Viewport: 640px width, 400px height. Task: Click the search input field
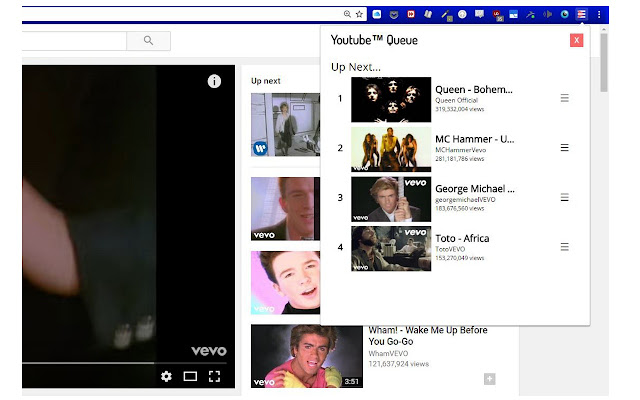(74, 40)
